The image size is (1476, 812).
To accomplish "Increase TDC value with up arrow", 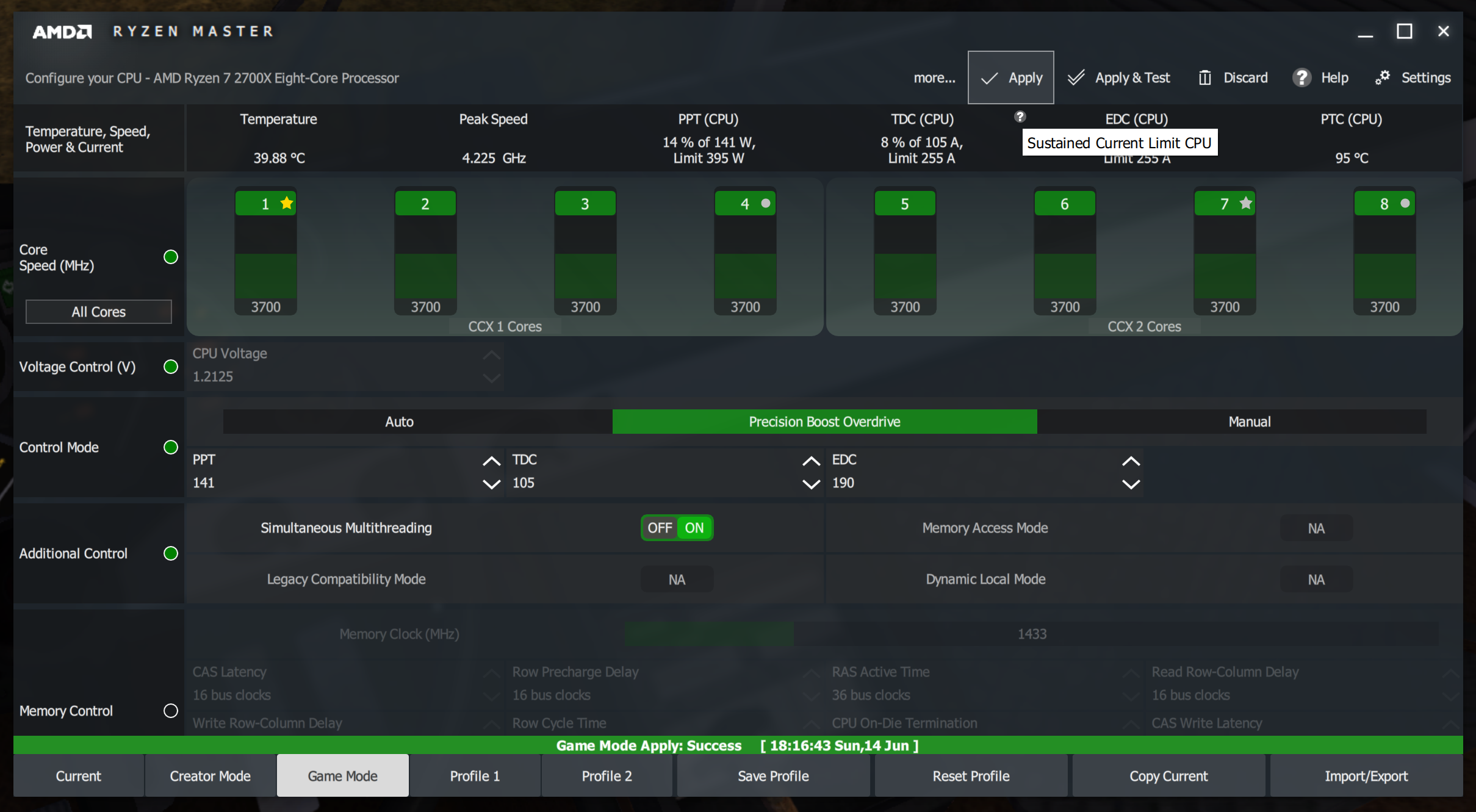I will click(811, 461).
